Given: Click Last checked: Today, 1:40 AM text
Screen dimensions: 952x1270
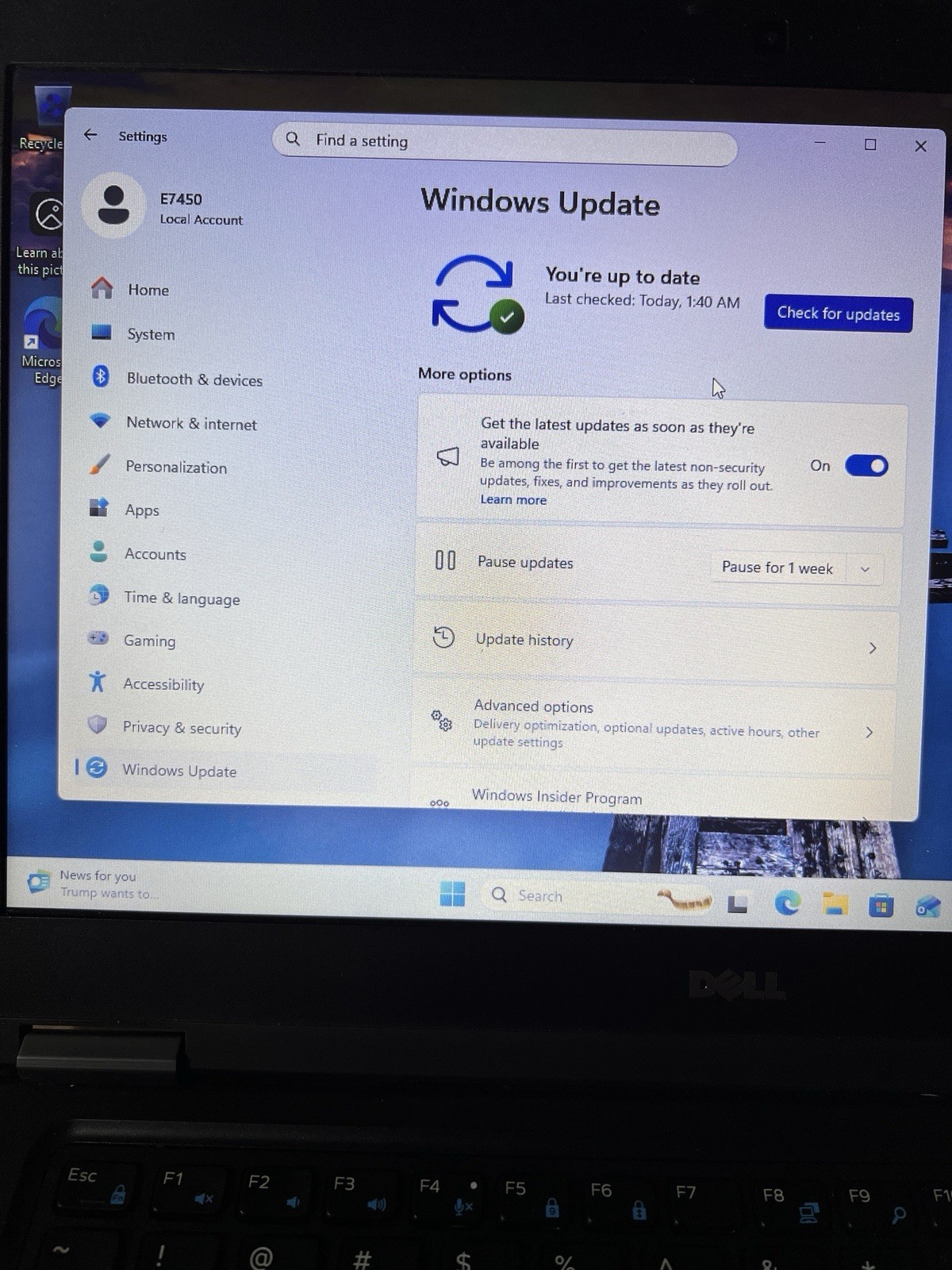Looking at the screenshot, I should click(642, 300).
